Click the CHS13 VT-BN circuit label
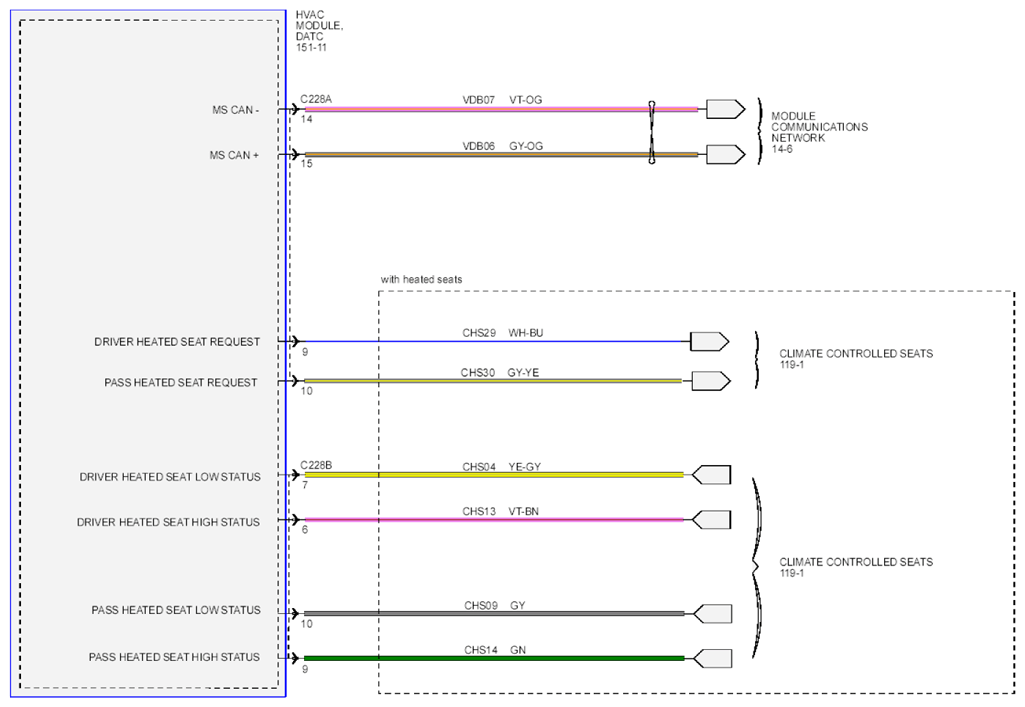 click(501, 511)
